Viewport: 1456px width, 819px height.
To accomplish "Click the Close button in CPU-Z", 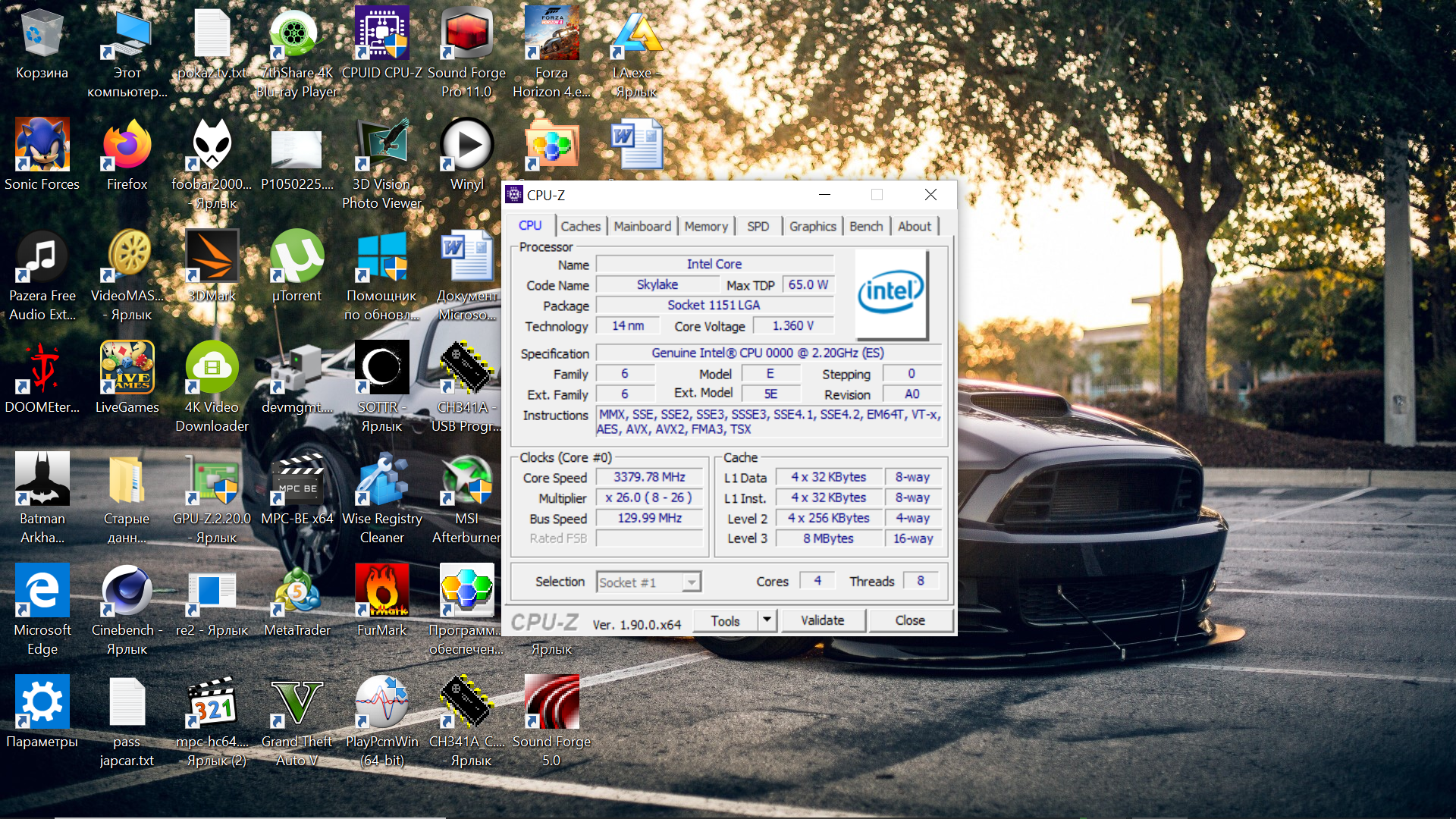I will [x=909, y=620].
